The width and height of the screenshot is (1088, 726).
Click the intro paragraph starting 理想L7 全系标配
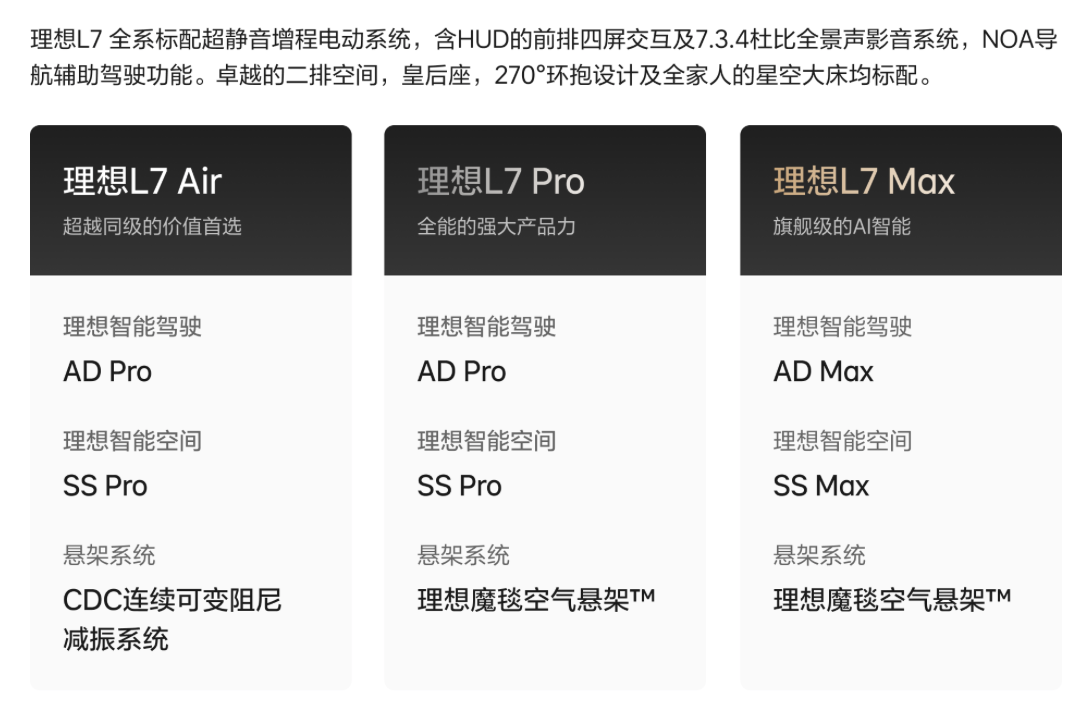pos(543,58)
